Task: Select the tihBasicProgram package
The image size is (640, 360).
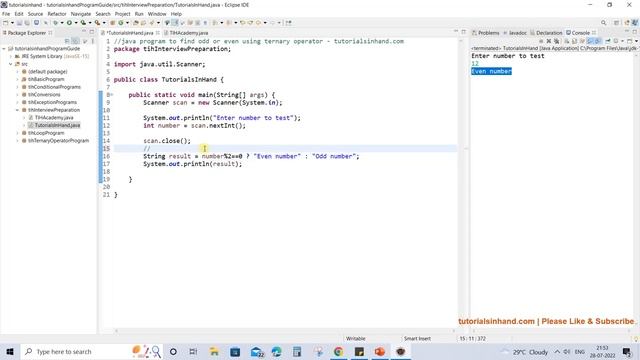Action: point(46,79)
